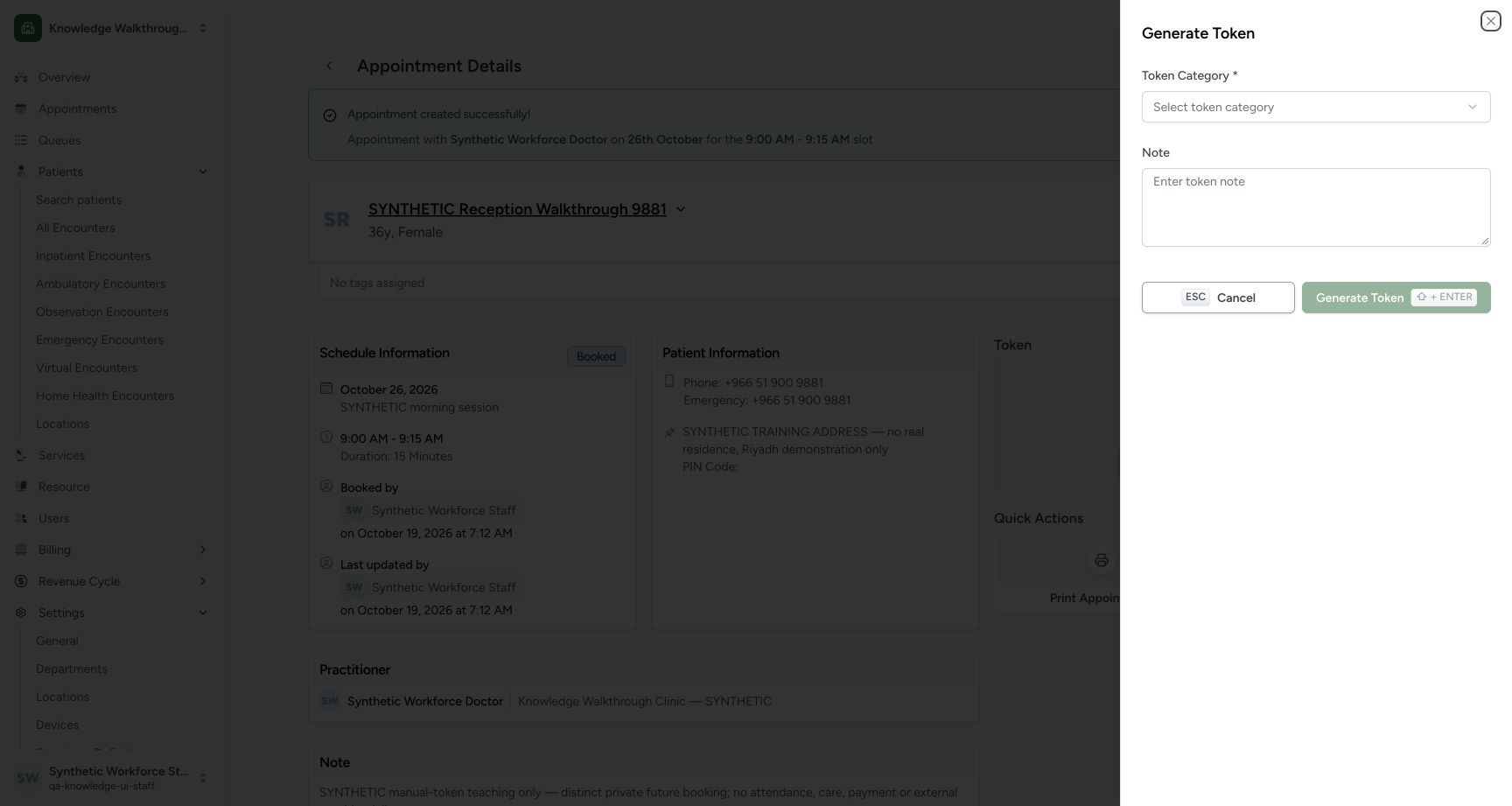The height and width of the screenshot is (806, 1512).
Task: Collapse the Settings menu chevron
Action: 203,613
